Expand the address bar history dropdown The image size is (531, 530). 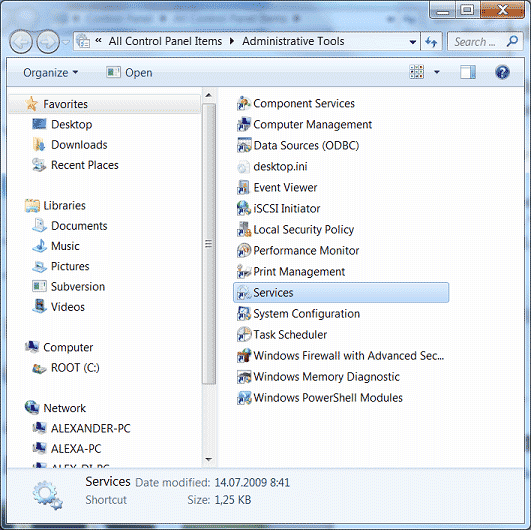[412, 42]
